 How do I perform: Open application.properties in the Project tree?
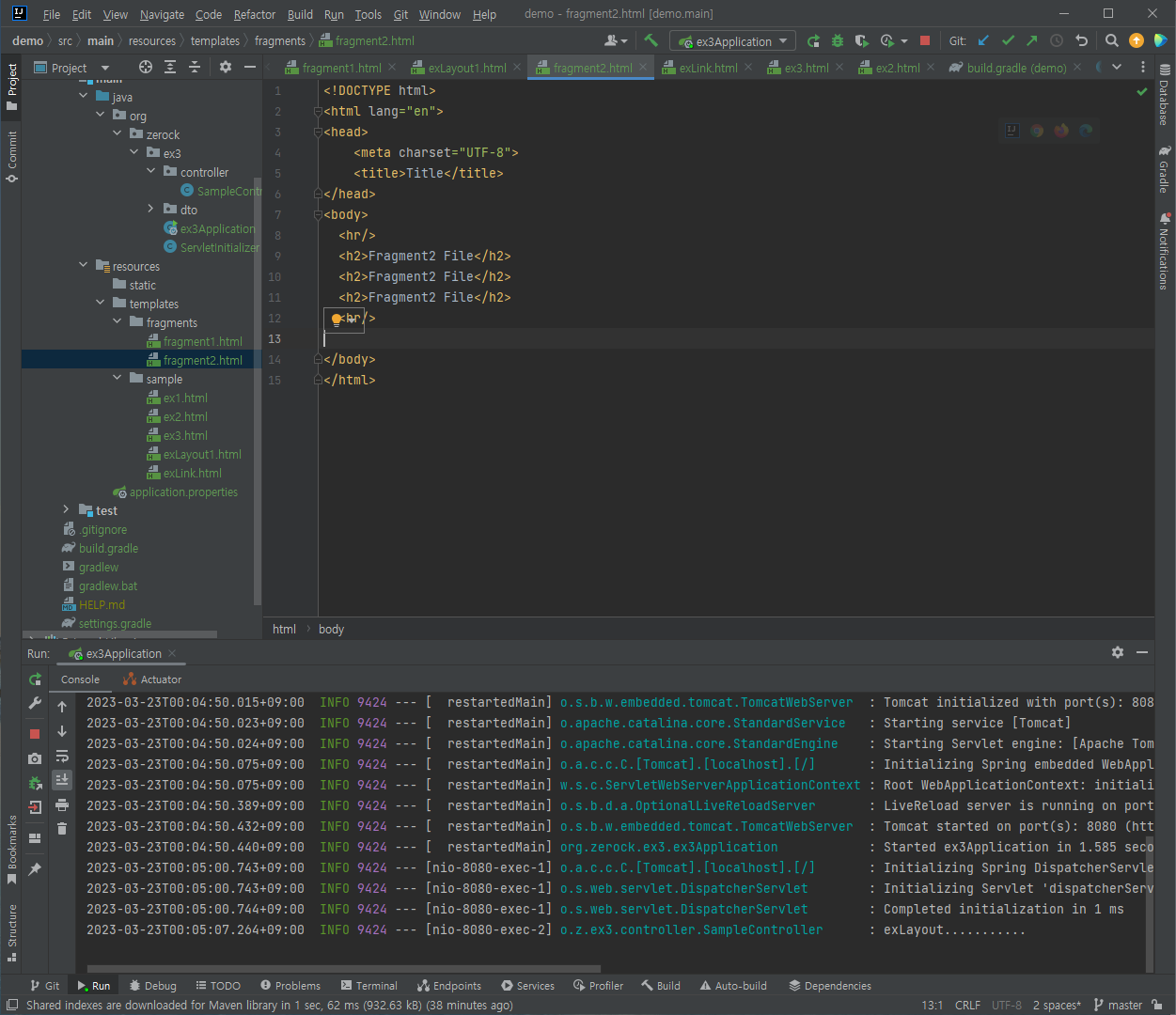183,492
